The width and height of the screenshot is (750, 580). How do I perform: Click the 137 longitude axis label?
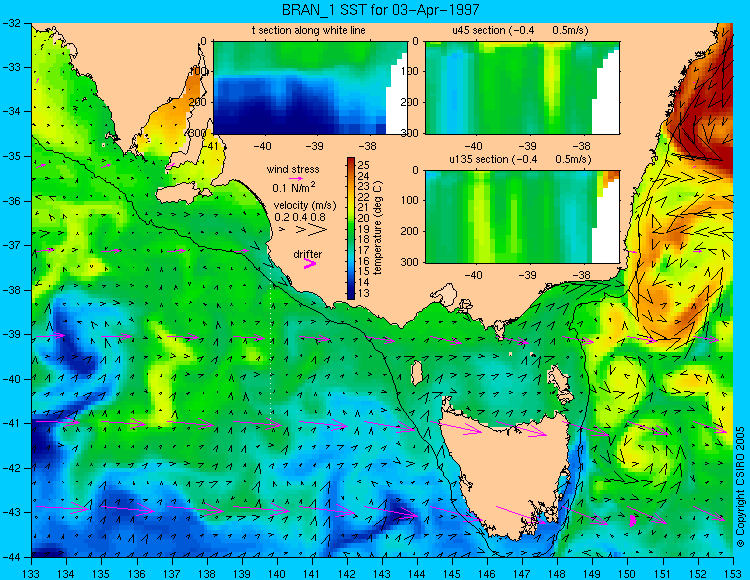click(x=172, y=574)
